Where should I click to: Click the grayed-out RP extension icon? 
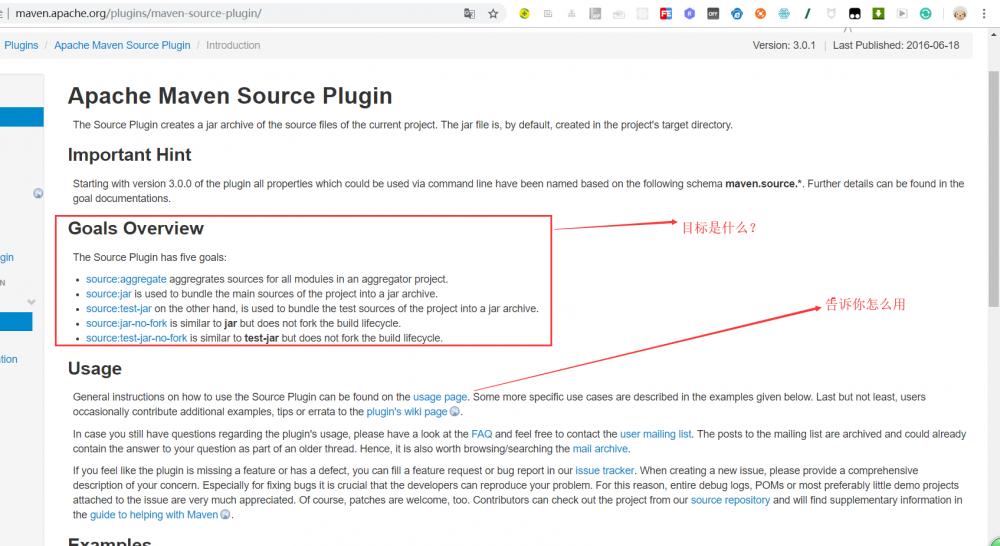tap(595, 13)
